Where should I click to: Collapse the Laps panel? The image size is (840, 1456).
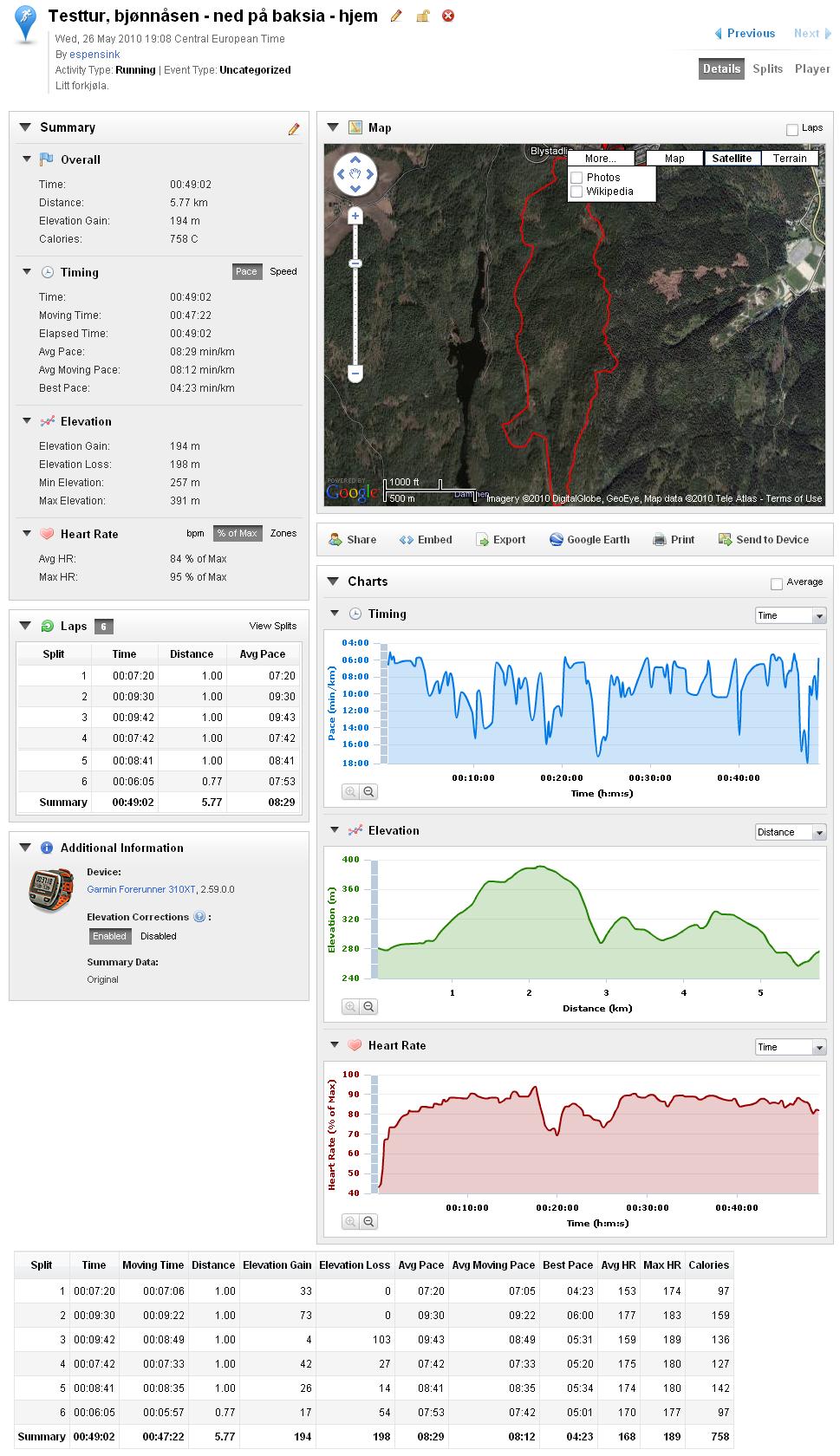[25, 626]
